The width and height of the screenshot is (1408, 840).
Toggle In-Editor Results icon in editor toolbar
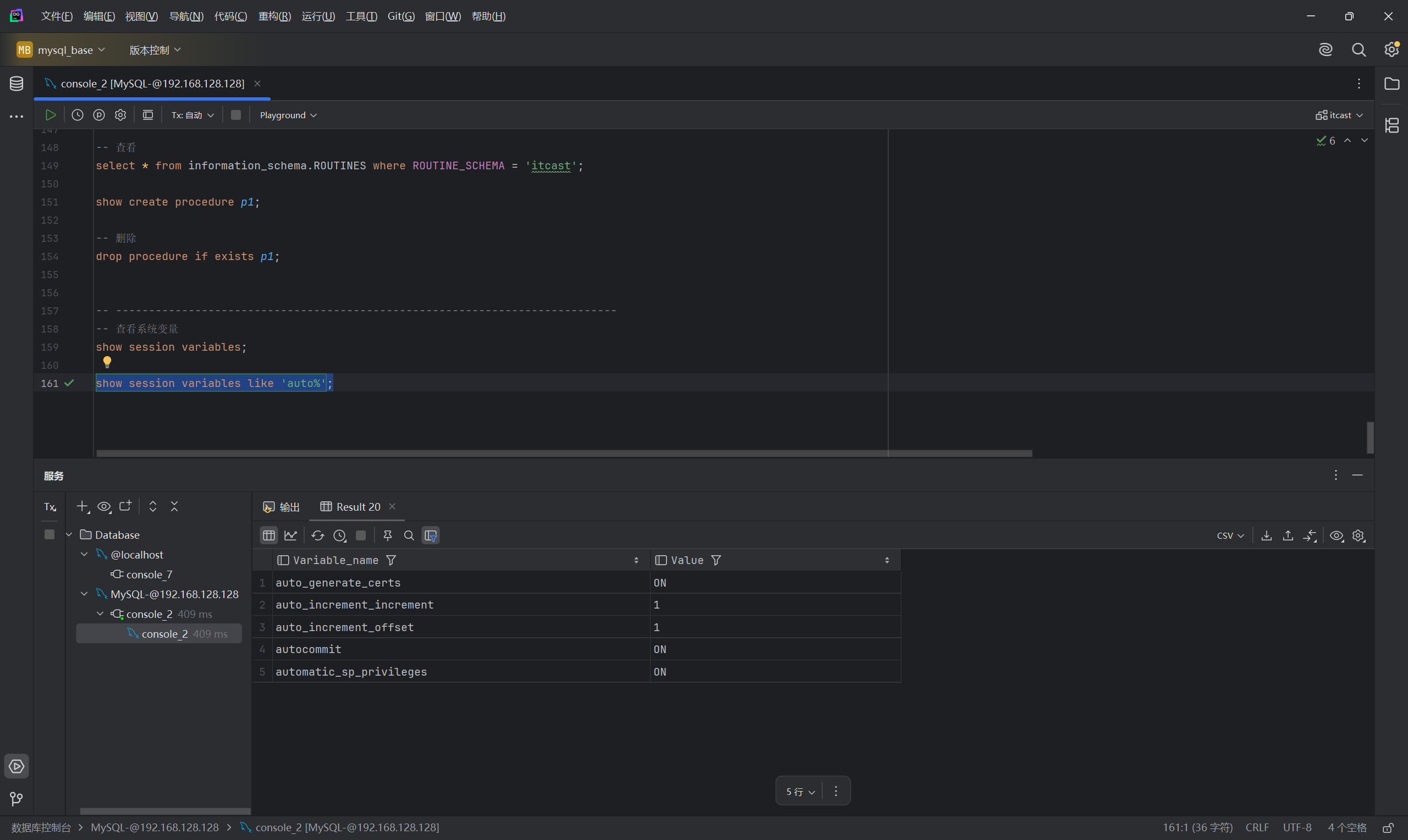pos(148,115)
